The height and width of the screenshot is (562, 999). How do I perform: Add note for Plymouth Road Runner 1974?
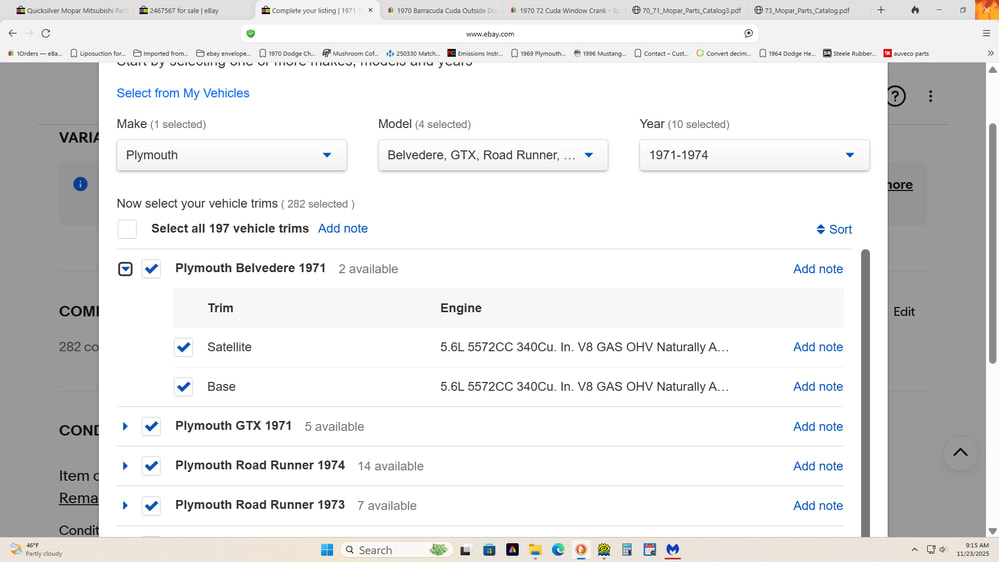(817, 466)
